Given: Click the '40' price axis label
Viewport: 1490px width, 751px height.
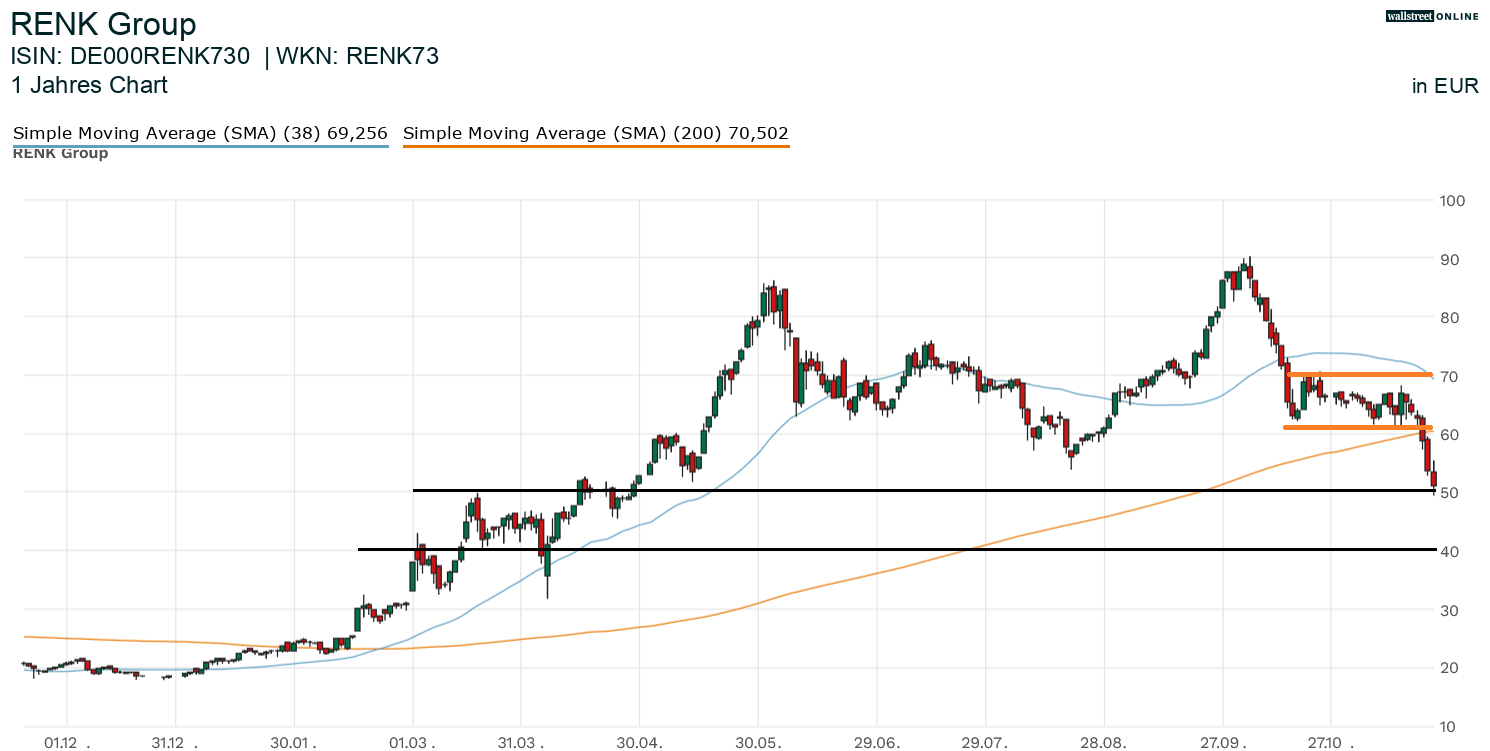Looking at the screenshot, I should pos(1449,552).
